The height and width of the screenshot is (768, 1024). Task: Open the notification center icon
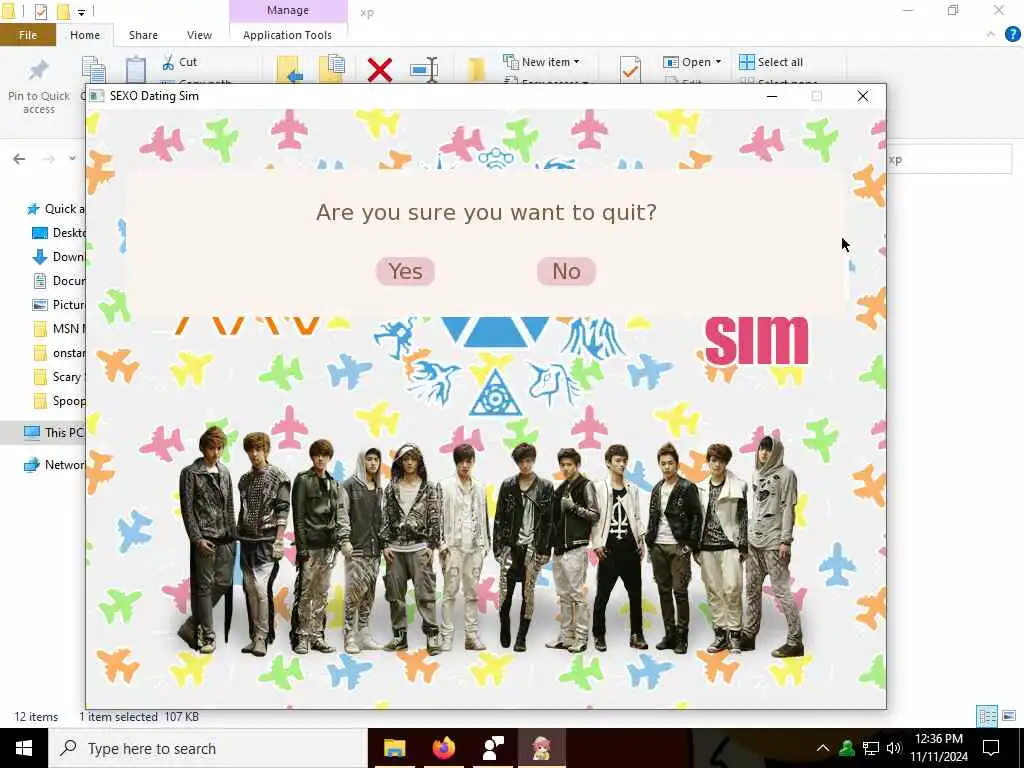pos(991,748)
